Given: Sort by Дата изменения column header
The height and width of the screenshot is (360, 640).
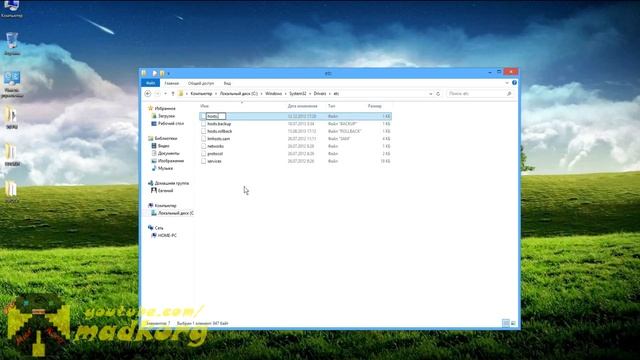Looking at the screenshot, I should click(x=302, y=106).
